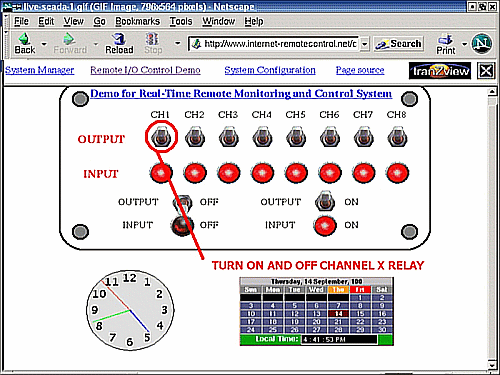The image size is (500, 375).
Task: Toggle the CH8 output switch
Action: coord(397,137)
